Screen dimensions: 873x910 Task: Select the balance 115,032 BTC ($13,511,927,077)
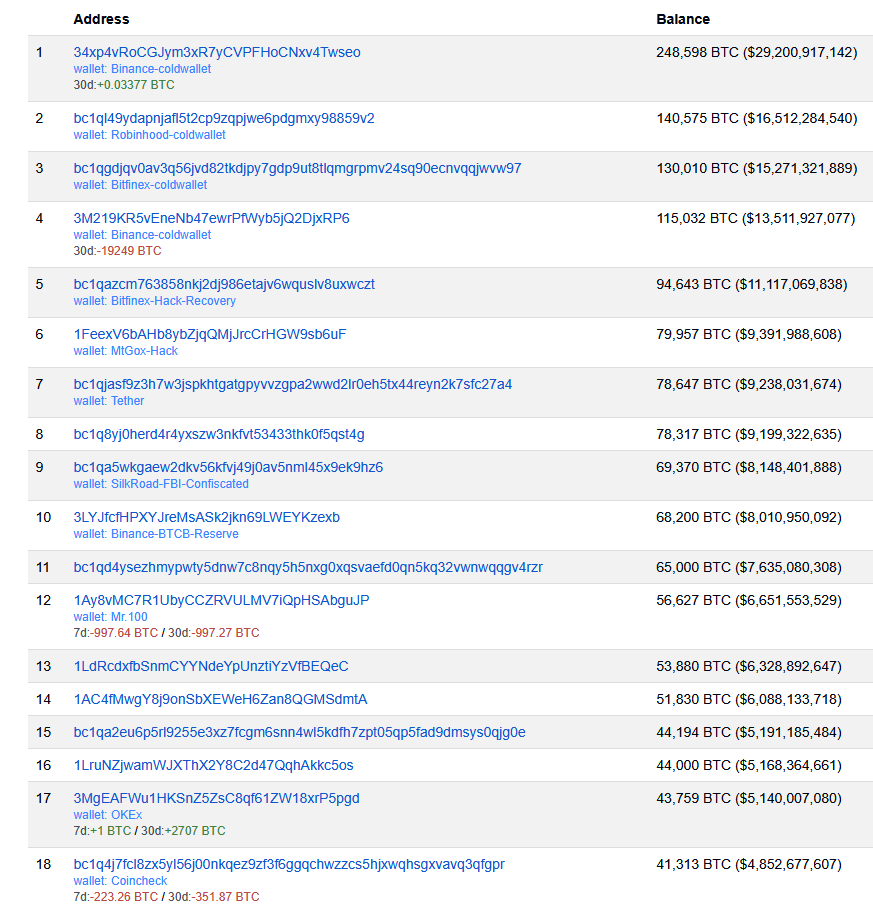point(756,218)
